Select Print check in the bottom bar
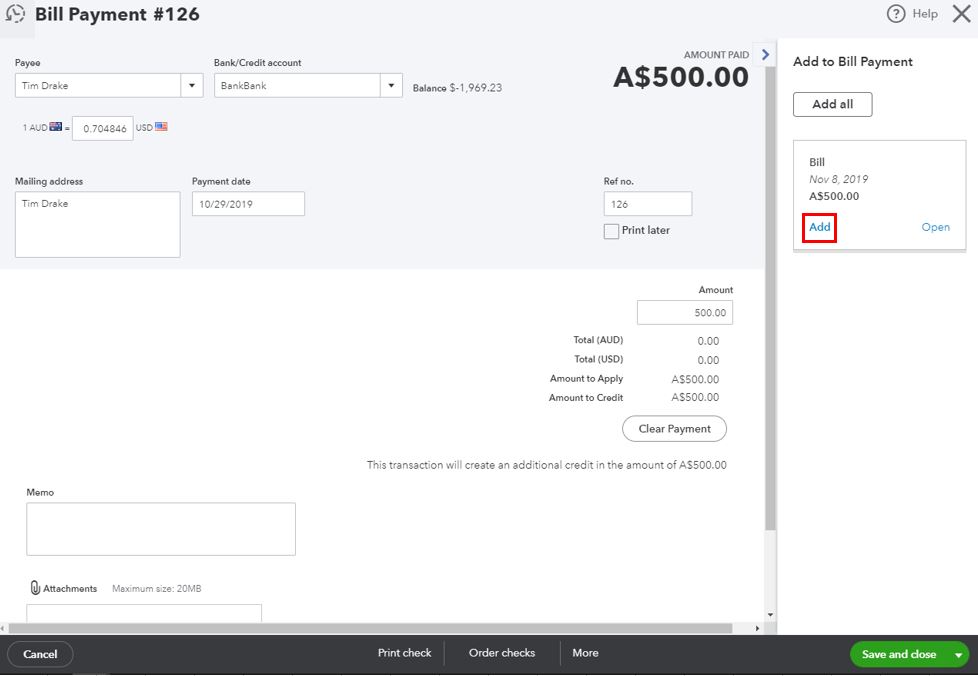Image resolution: width=978 pixels, height=676 pixels. coord(404,653)
